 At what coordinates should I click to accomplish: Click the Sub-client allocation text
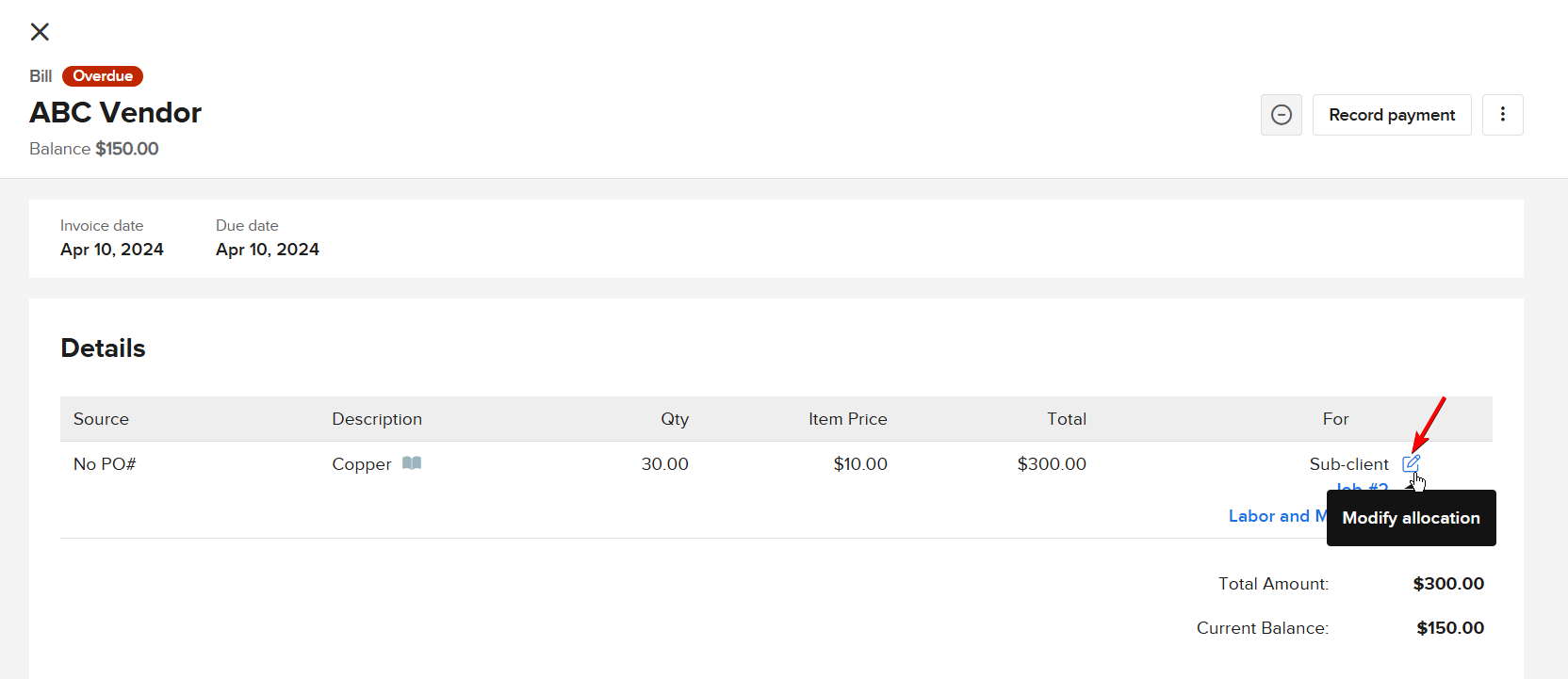tap(1348, 464)
